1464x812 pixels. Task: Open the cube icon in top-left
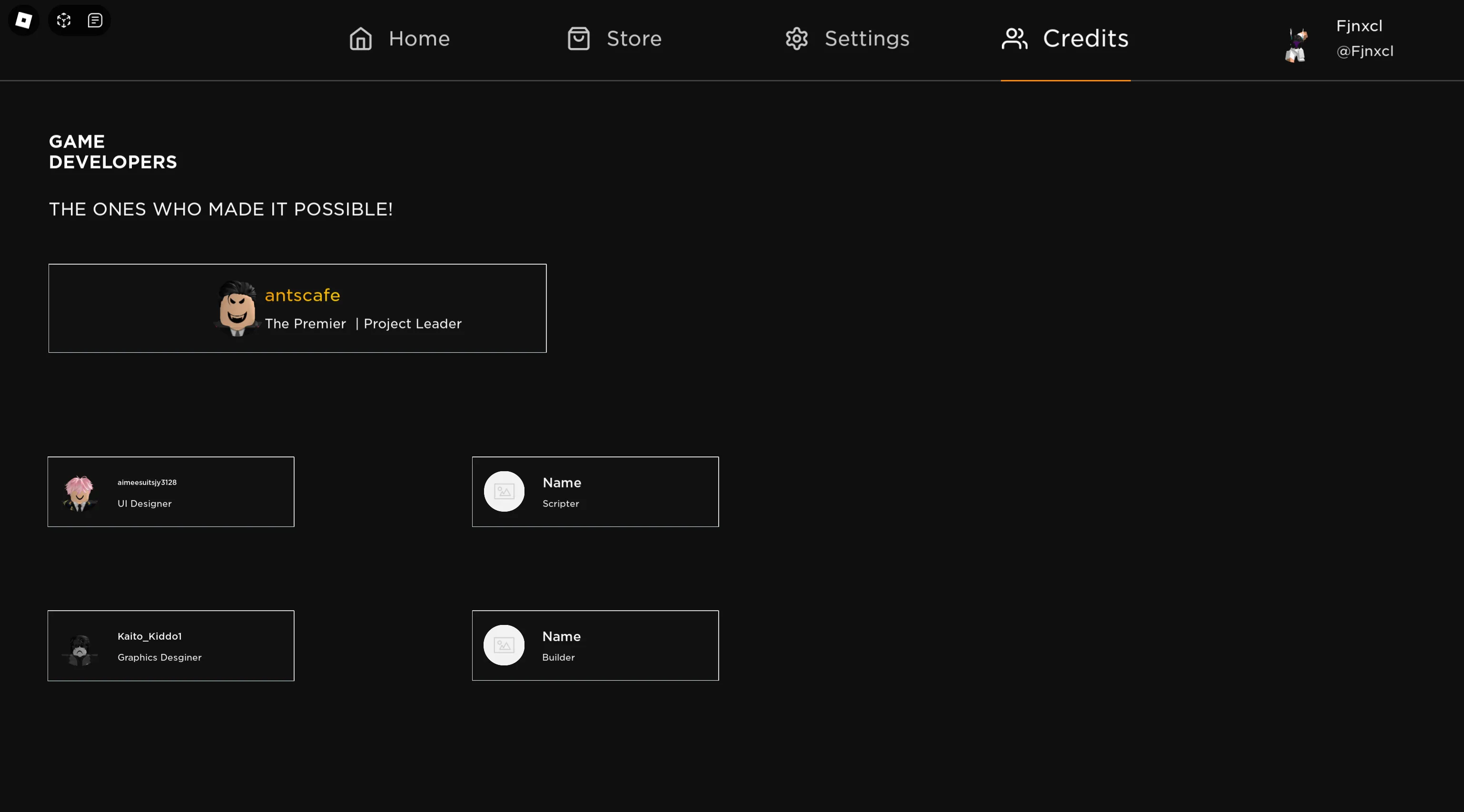64,20
